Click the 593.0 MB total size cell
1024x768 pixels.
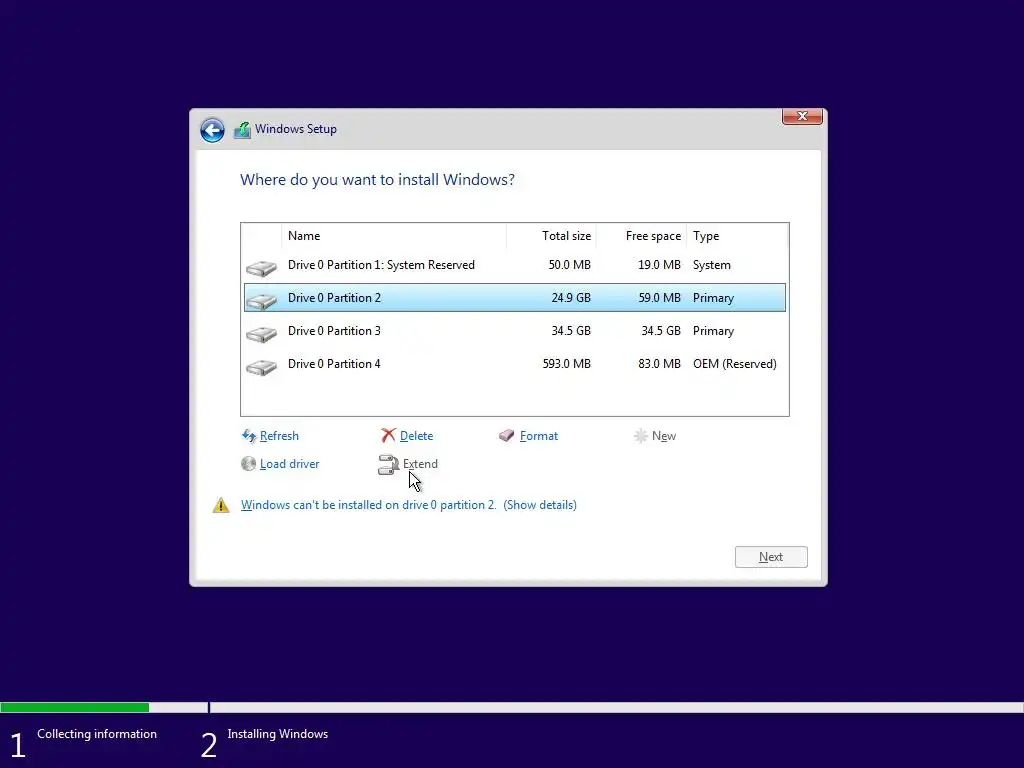[566, 364]
